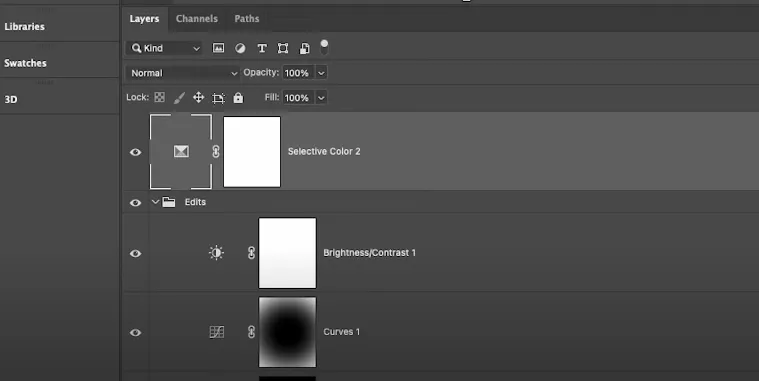
Task: Click Selective Color 2 adjustment thumbnail
Action: pyautogui.click(x=181, y=152)
